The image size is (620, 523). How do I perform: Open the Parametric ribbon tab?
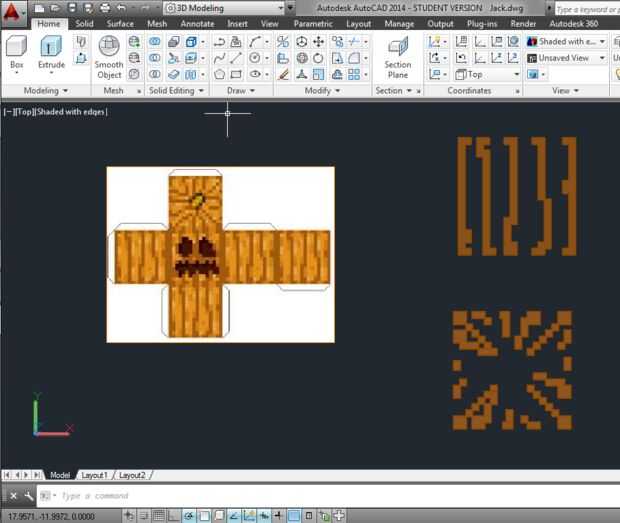coord(313,24)
